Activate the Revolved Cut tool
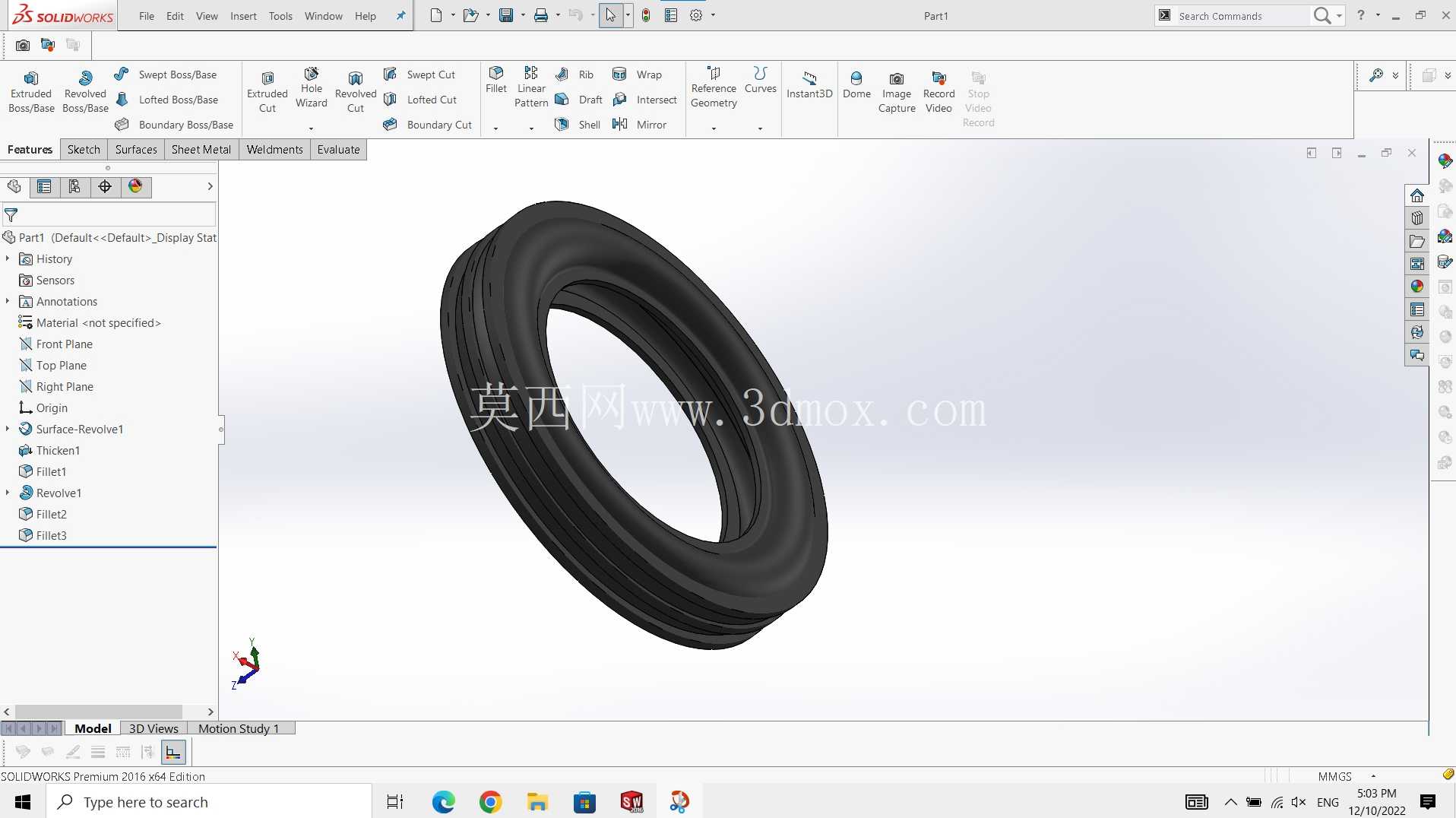Viewport: 1456px width, 818px height. [356, 92]
